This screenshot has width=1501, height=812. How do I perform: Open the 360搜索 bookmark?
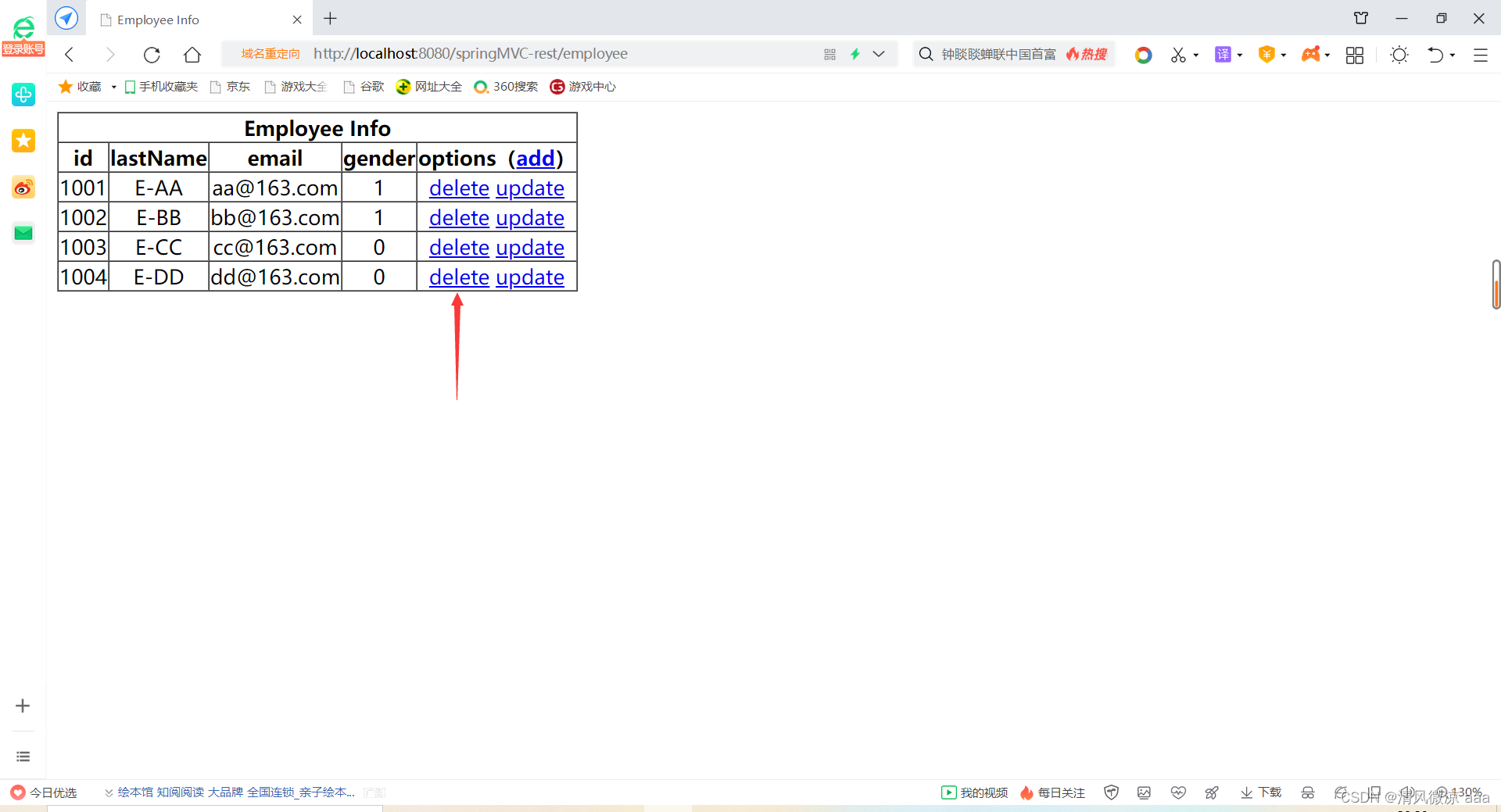506,87
